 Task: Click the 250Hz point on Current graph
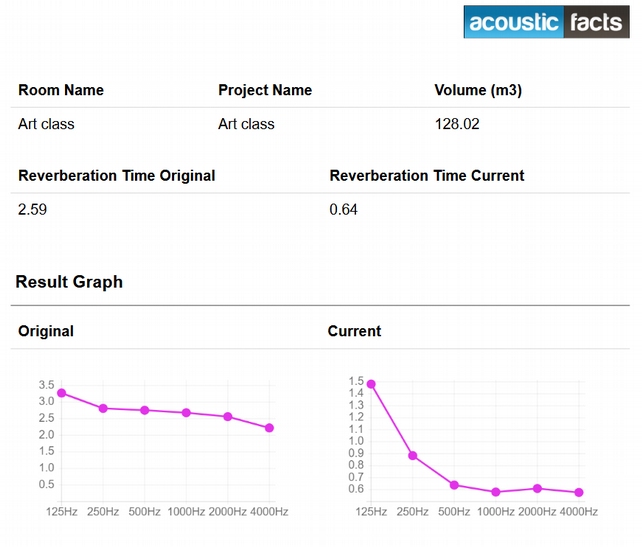point(413,456)
